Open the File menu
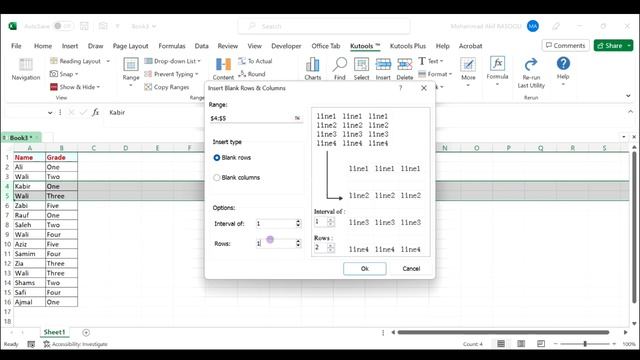640x360 pixels. pos(16,46)
